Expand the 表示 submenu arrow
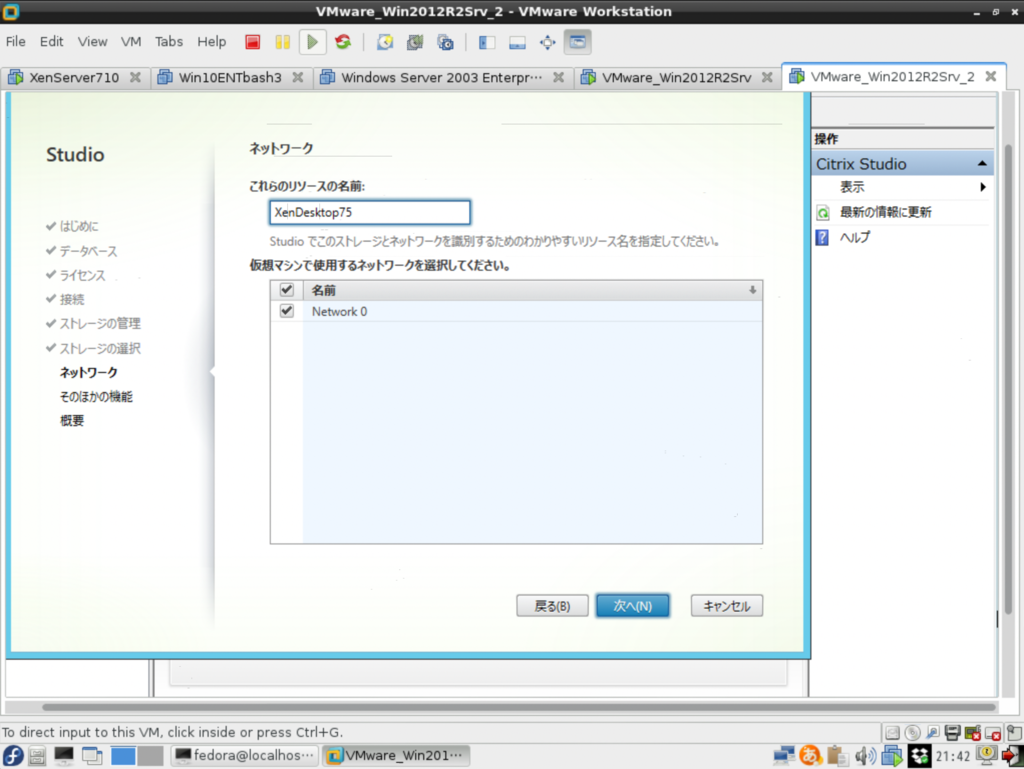Screen dimensions: 1024x769 coord(983,187)
